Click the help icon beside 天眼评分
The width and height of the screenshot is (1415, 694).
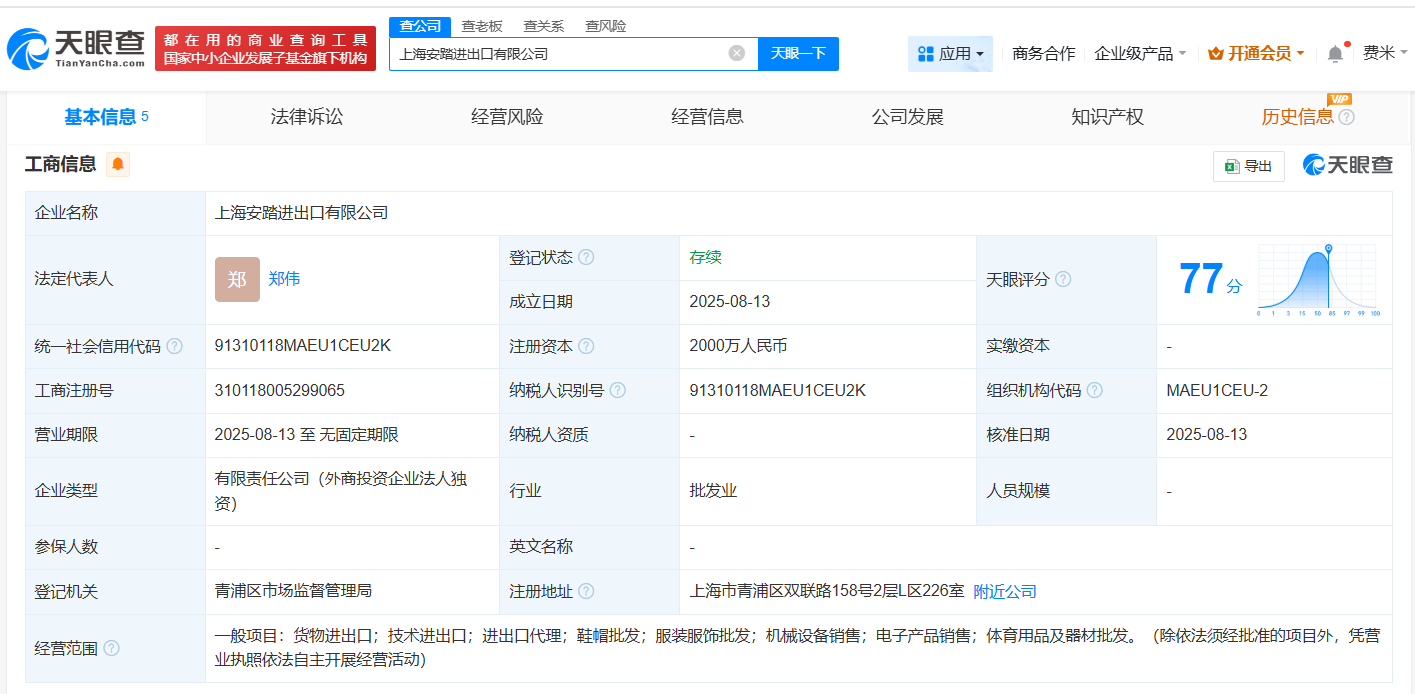point(1064,279)
